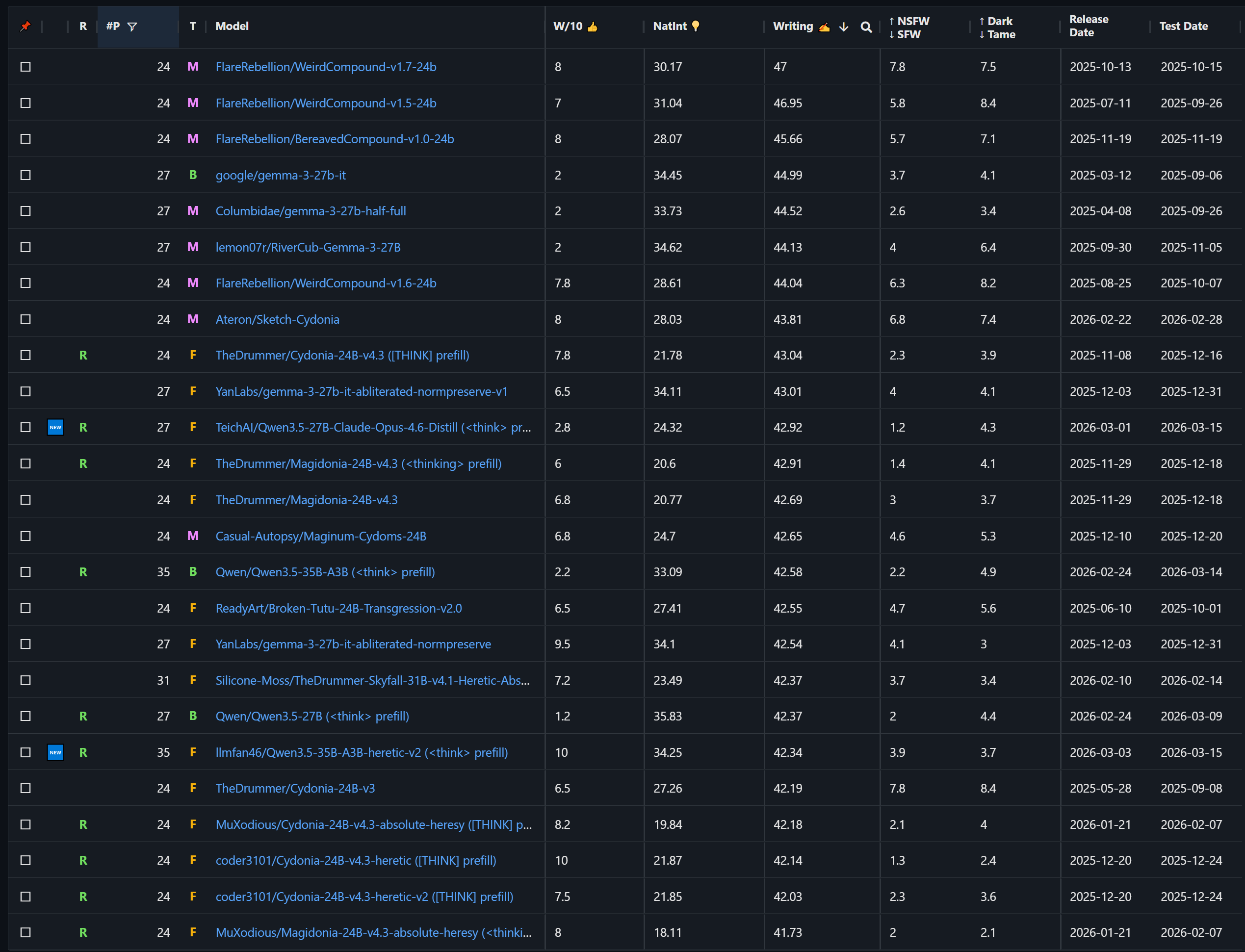The height and width of the screenshot is (952, 1245).
Task: Select checkbox for MuXodious/Magidonia absolute-heresy row
Action: 26,933
